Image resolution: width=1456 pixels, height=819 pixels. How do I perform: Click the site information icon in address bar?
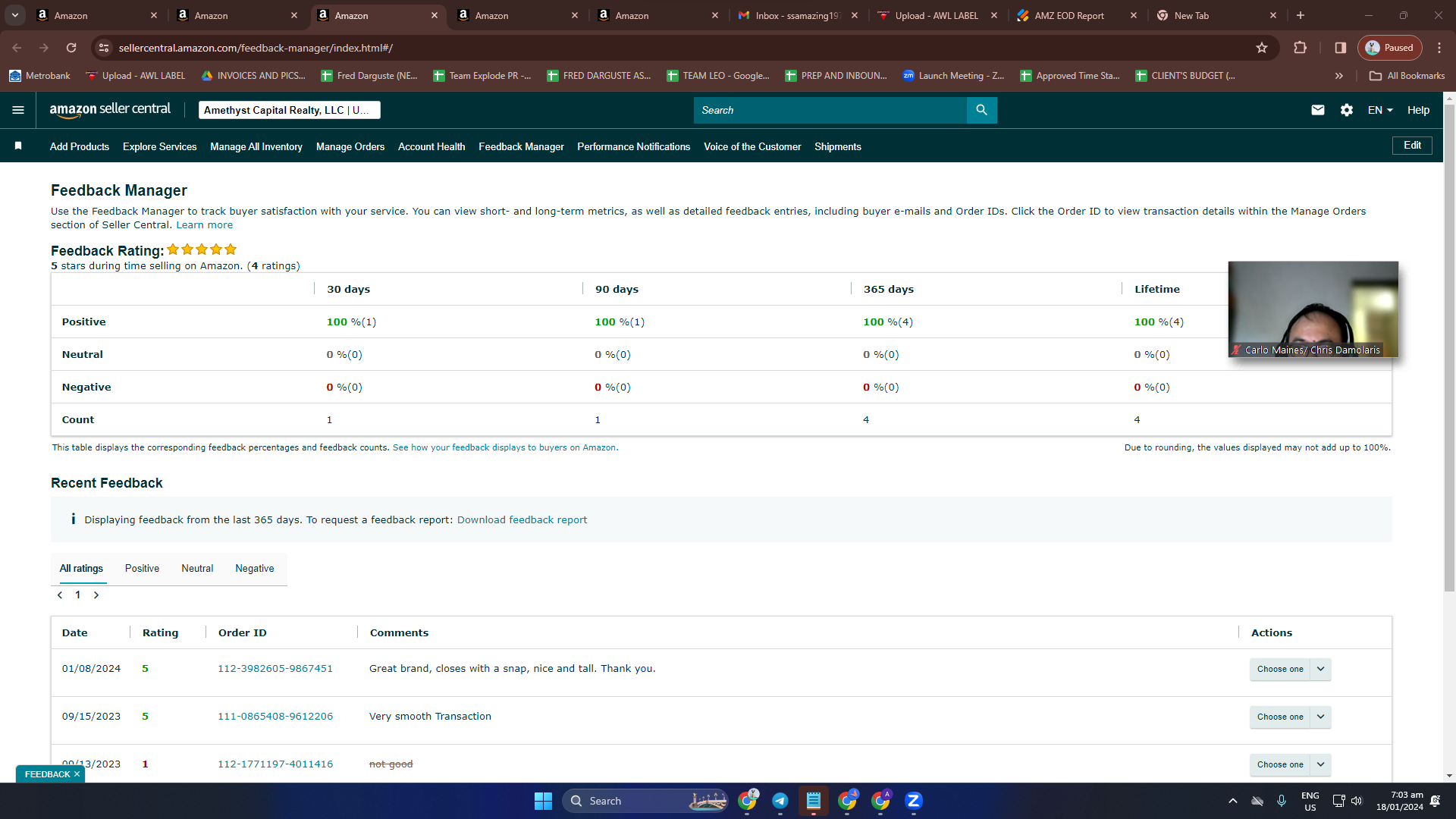point(104,48)
